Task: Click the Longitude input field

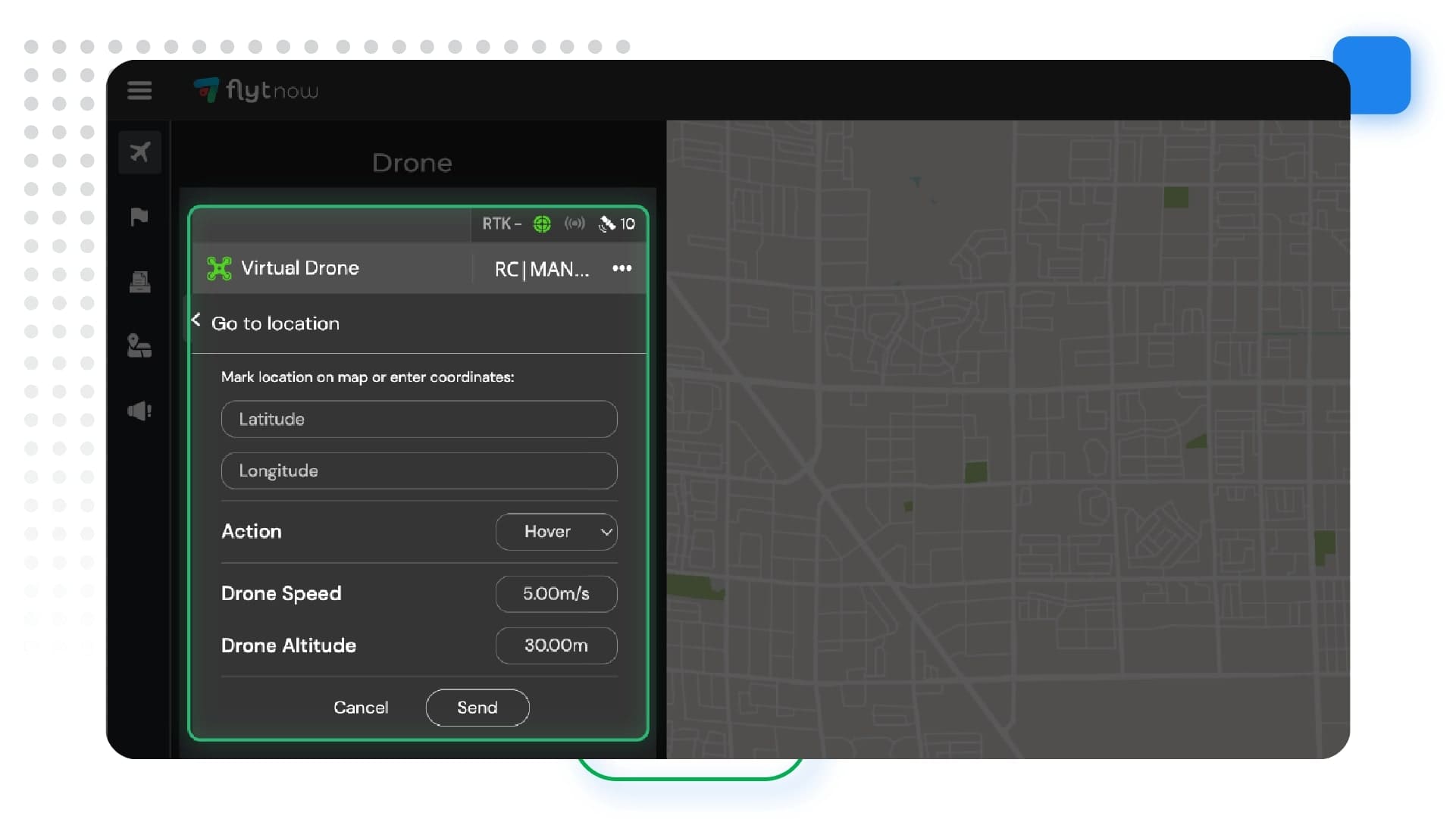Action: [x=419, y=471]
